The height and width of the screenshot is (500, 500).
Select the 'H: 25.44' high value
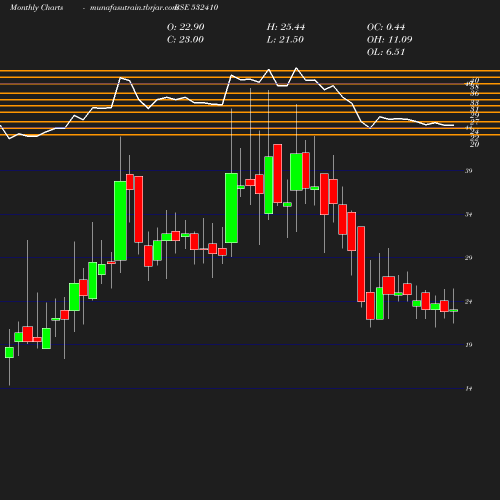(286, 27)
